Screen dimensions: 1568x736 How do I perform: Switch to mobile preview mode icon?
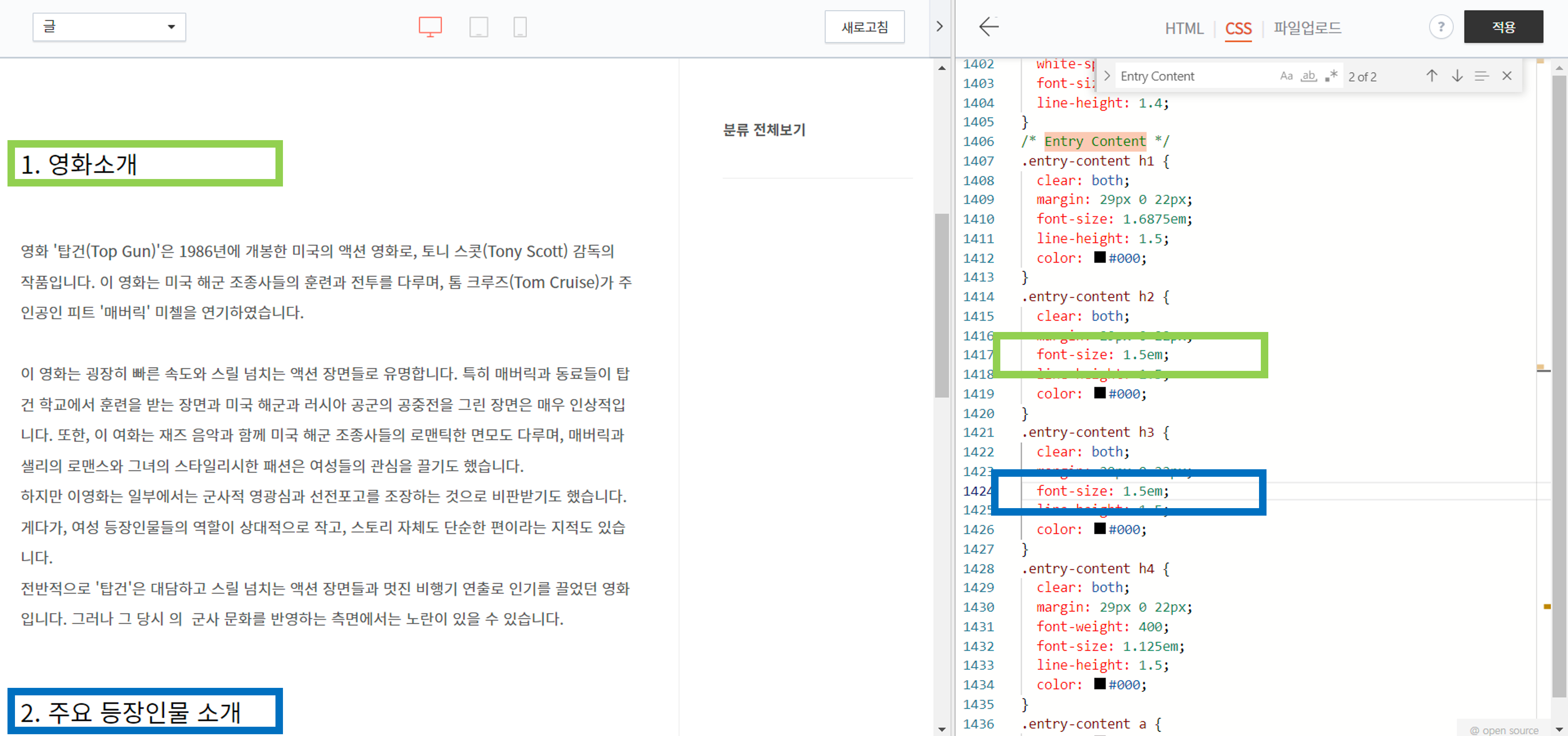pyautogui.click(x=520, y=27)
